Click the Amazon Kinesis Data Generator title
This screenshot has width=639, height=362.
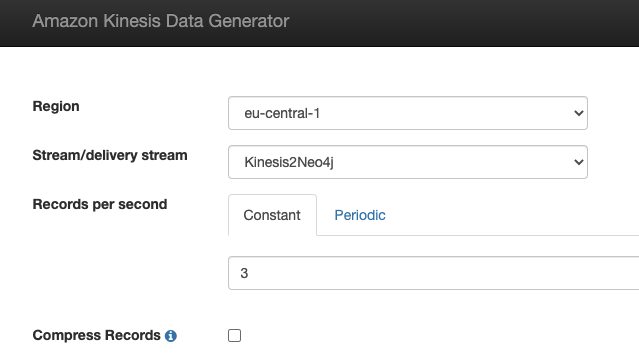161,21
